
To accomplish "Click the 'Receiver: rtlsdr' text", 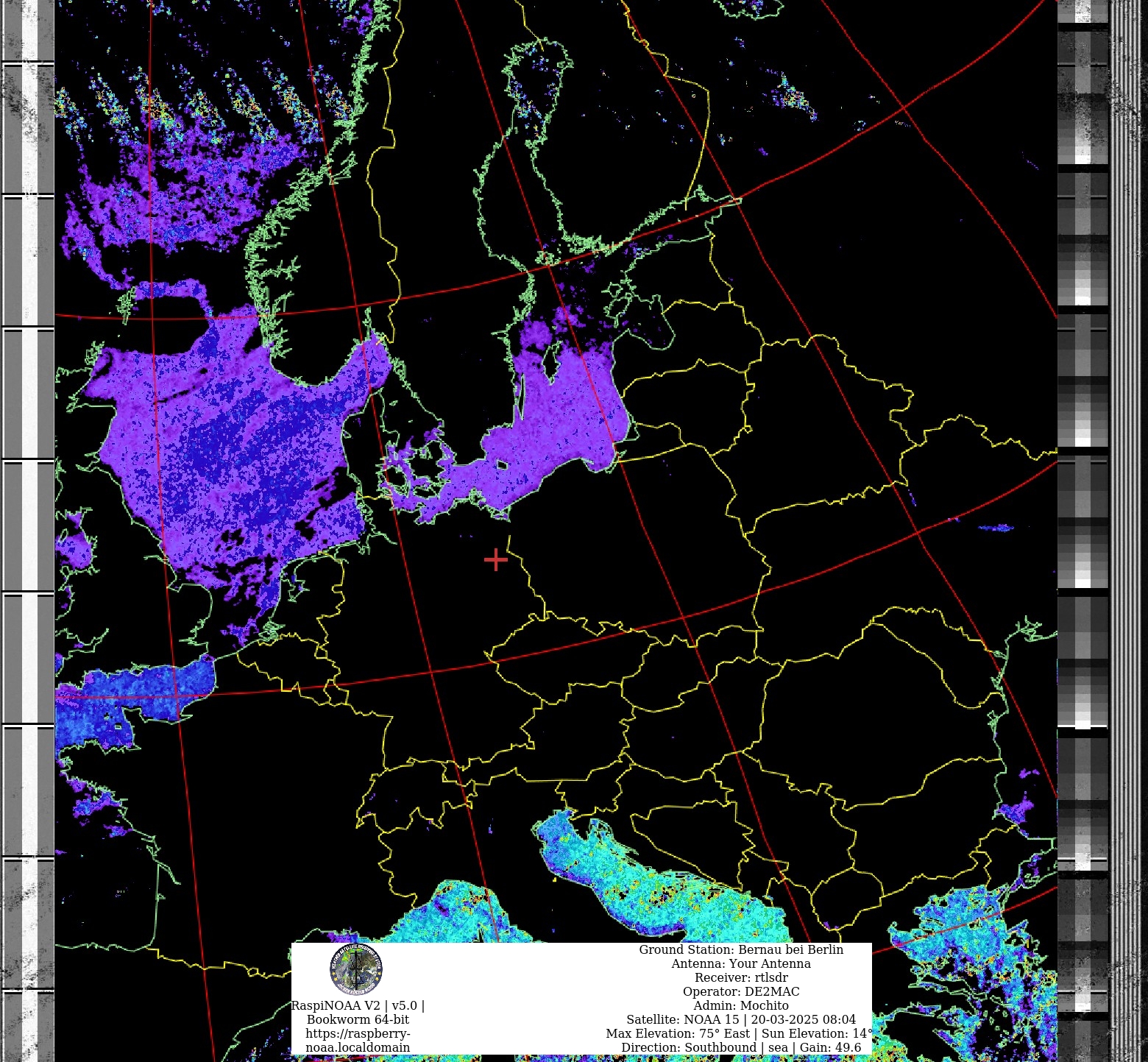I will tap(741, 977).
